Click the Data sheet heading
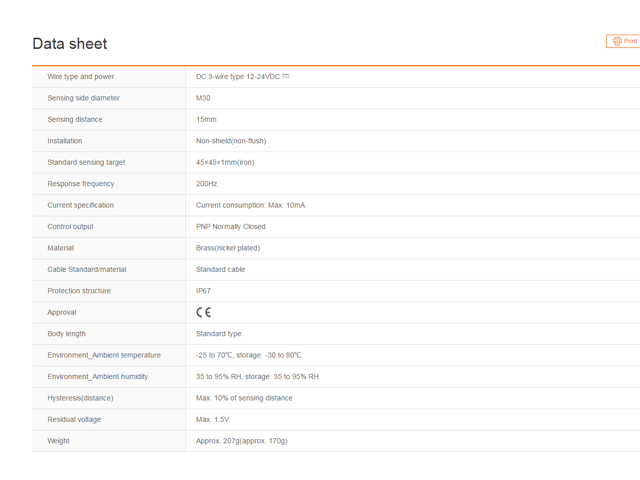This screenshot has width=640, height=480. 70,44
